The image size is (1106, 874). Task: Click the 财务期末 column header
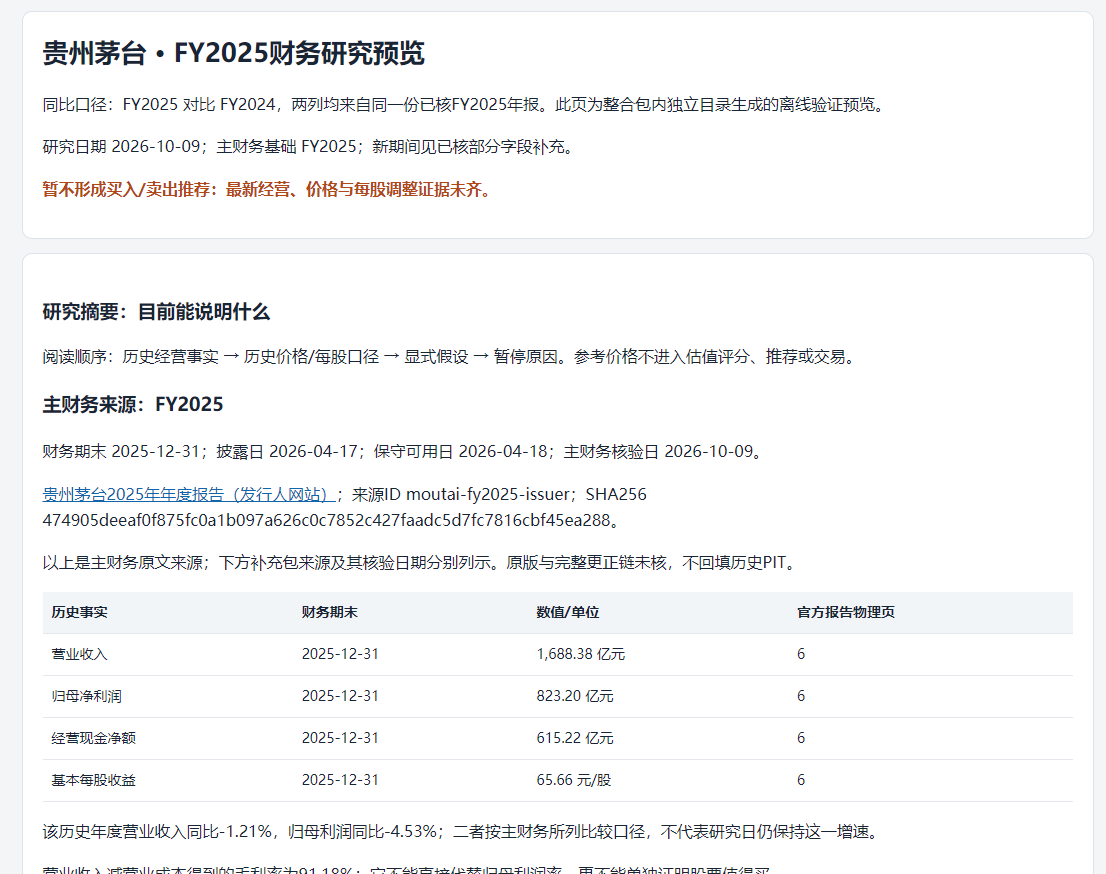[x=329, y=612]
